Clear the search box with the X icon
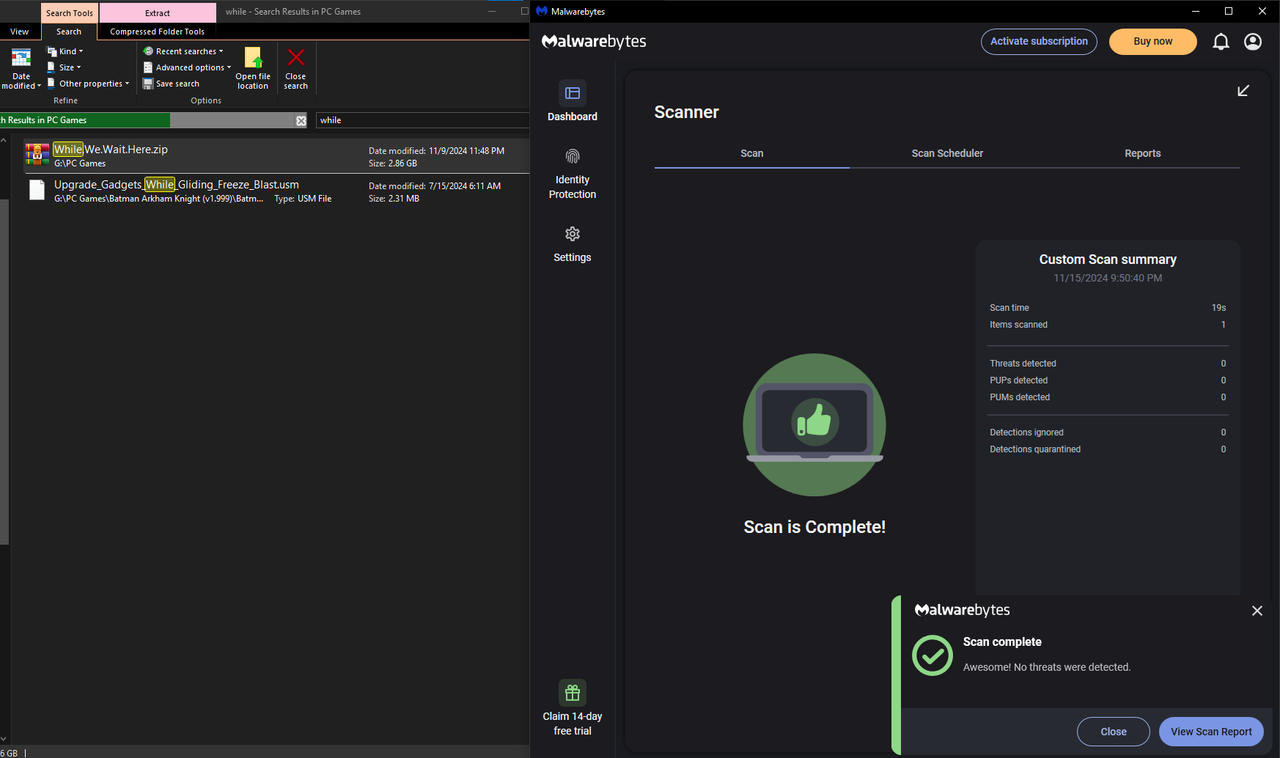1280x758 pixels. tap(301, 120)
